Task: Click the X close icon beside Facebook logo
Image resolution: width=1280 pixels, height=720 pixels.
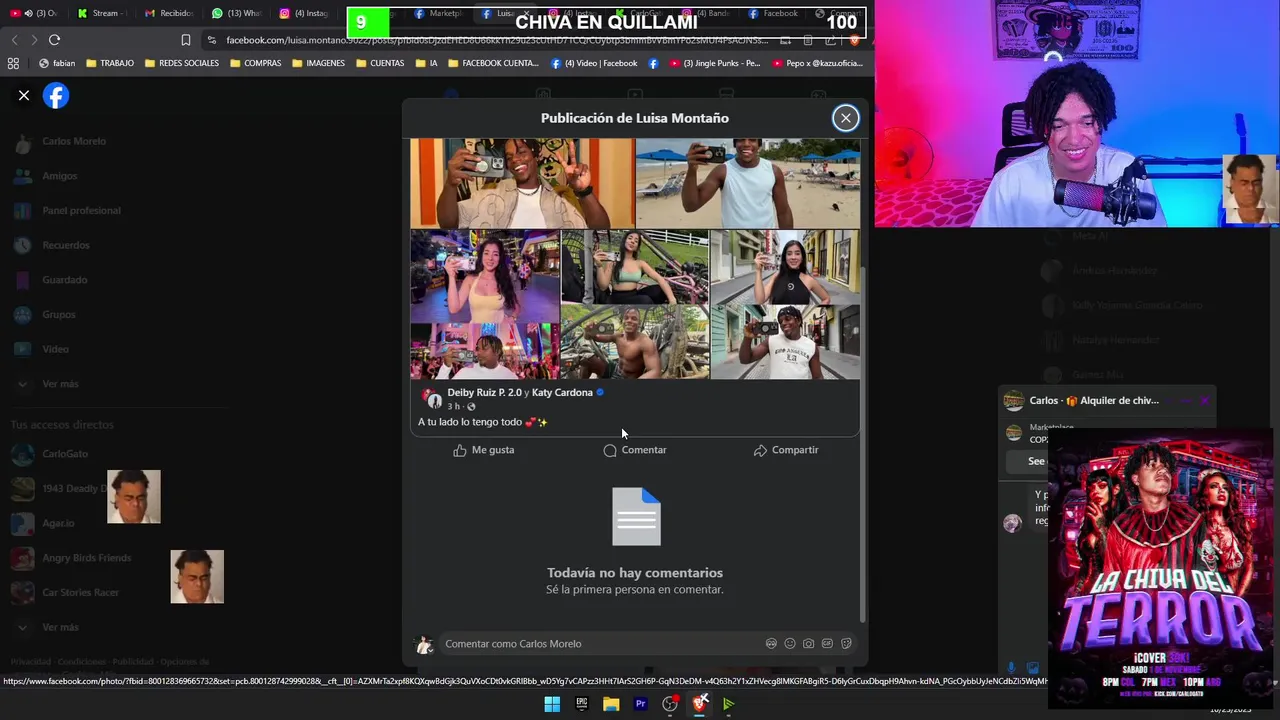Action: (24, 96)
